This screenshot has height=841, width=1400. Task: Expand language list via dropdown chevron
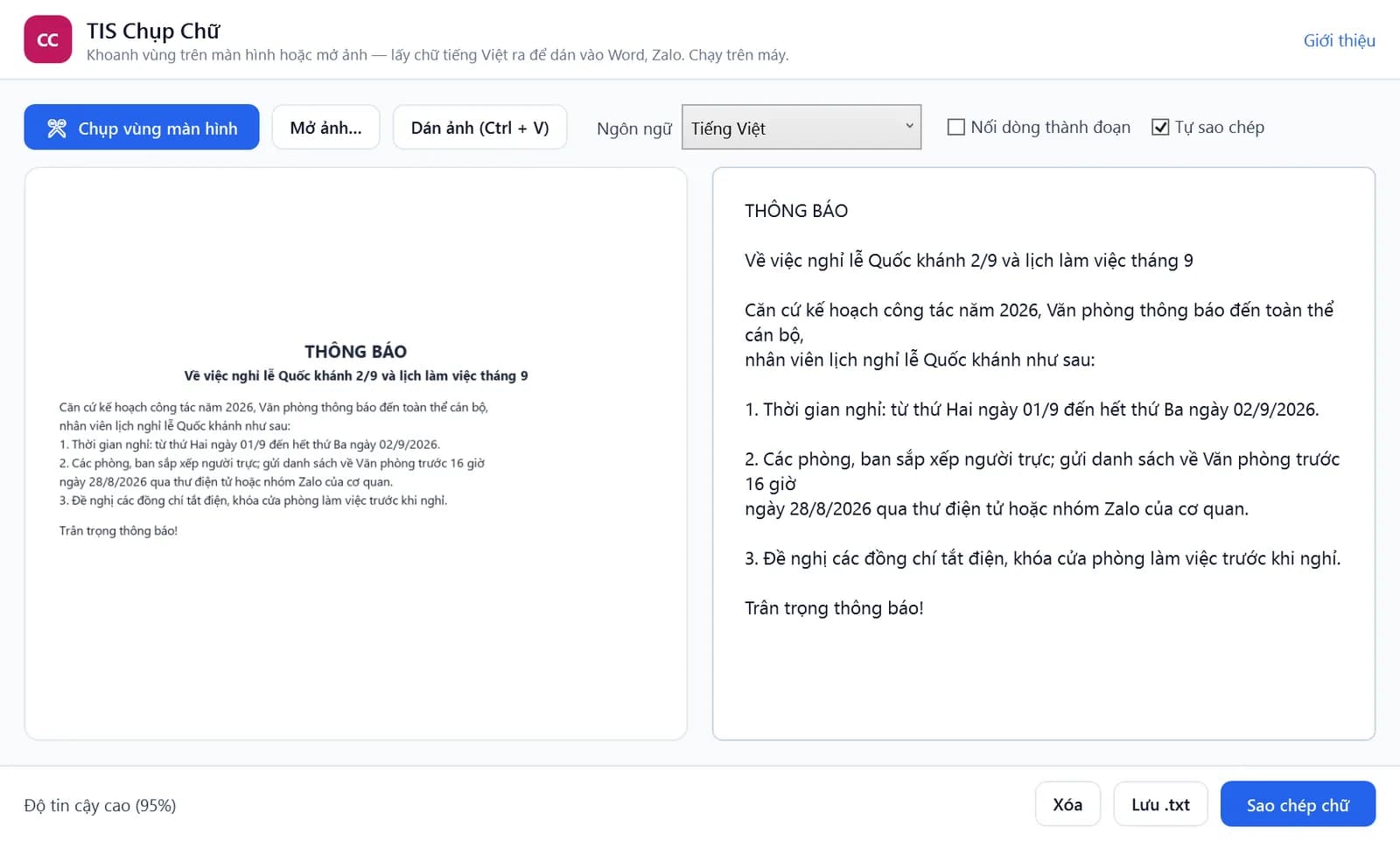(909, 126)
